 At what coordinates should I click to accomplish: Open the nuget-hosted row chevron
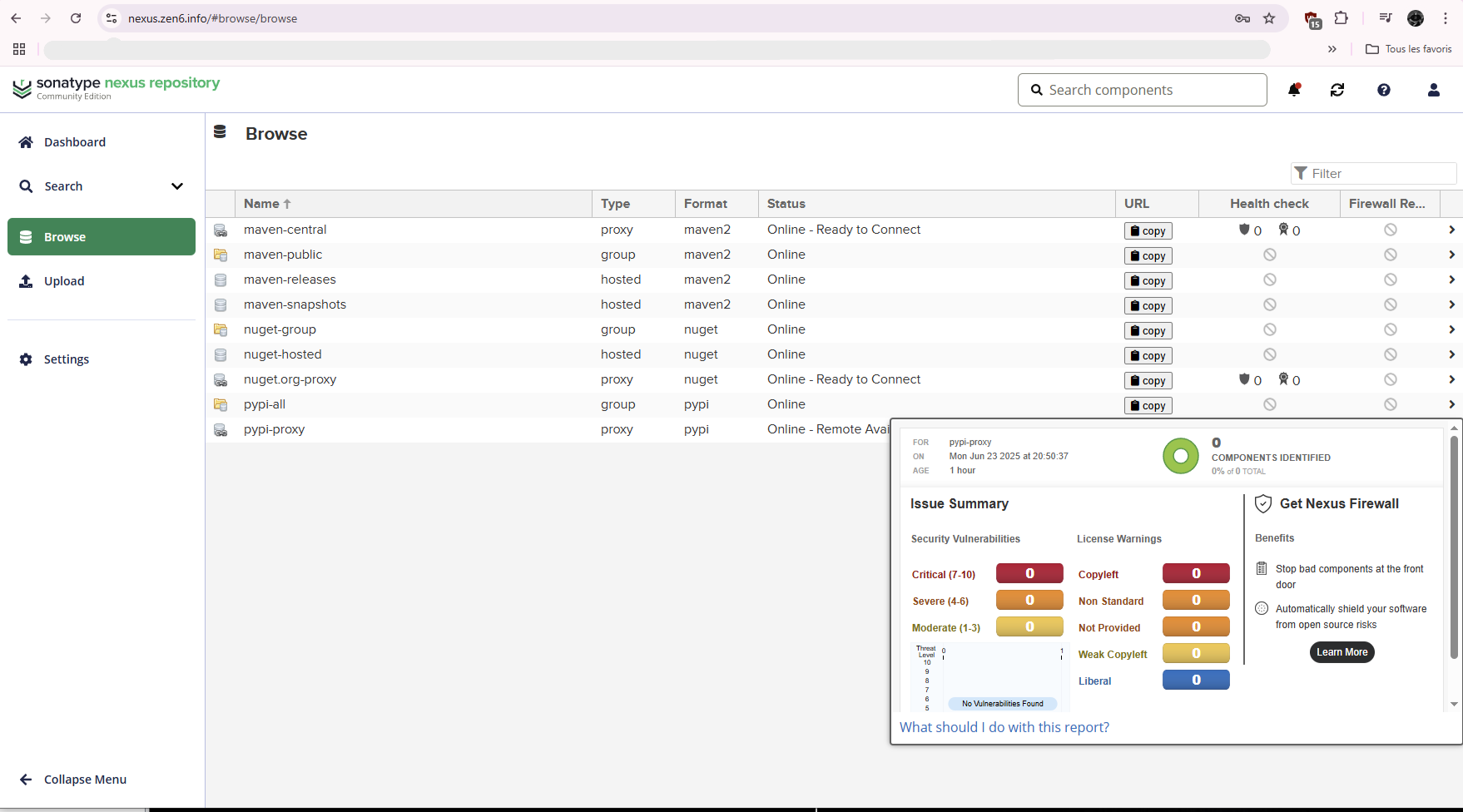(x=1451, y=354)
